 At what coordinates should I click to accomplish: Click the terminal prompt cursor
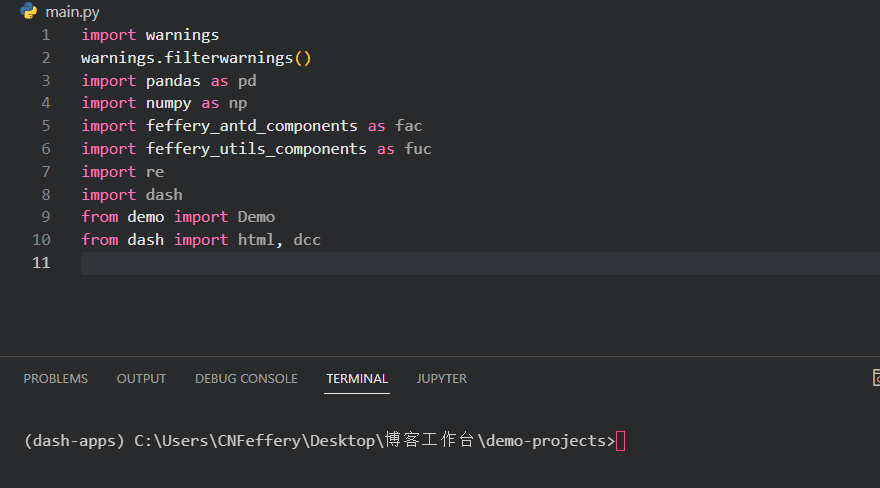coord(620,441)
